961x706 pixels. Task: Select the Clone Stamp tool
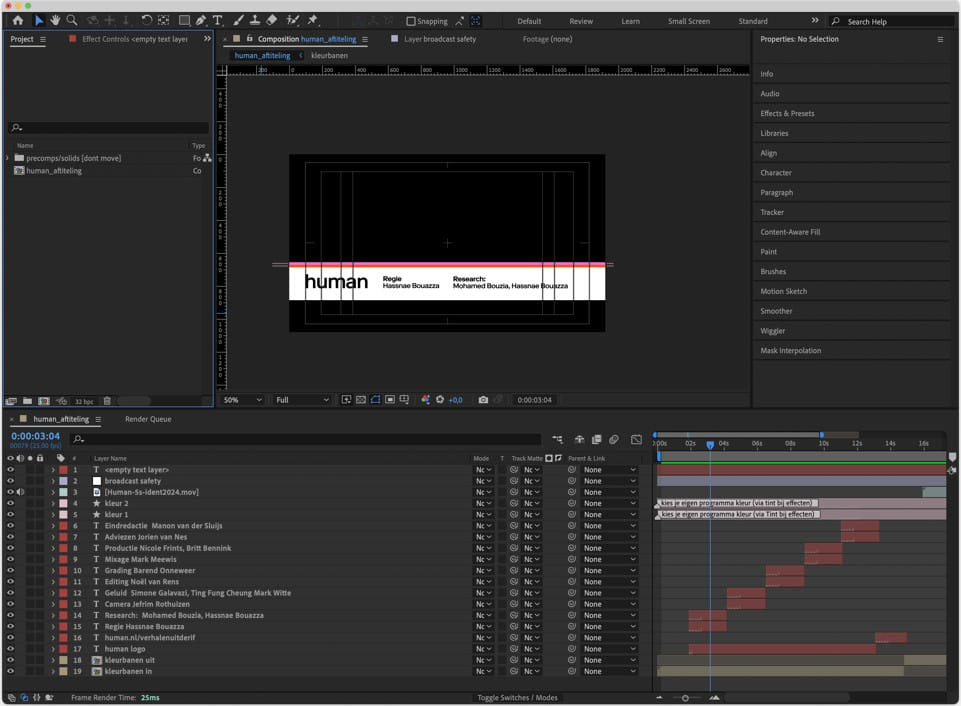pyautogui.click(x=255, y=21)
